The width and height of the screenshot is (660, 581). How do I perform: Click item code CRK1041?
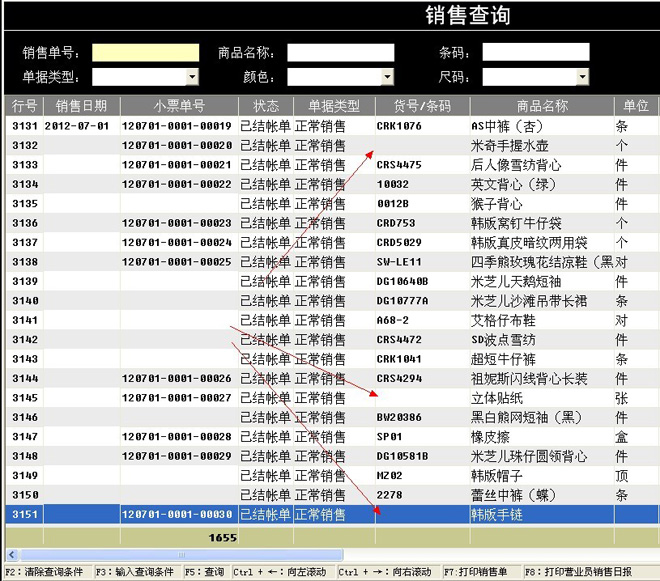point(399,359)
